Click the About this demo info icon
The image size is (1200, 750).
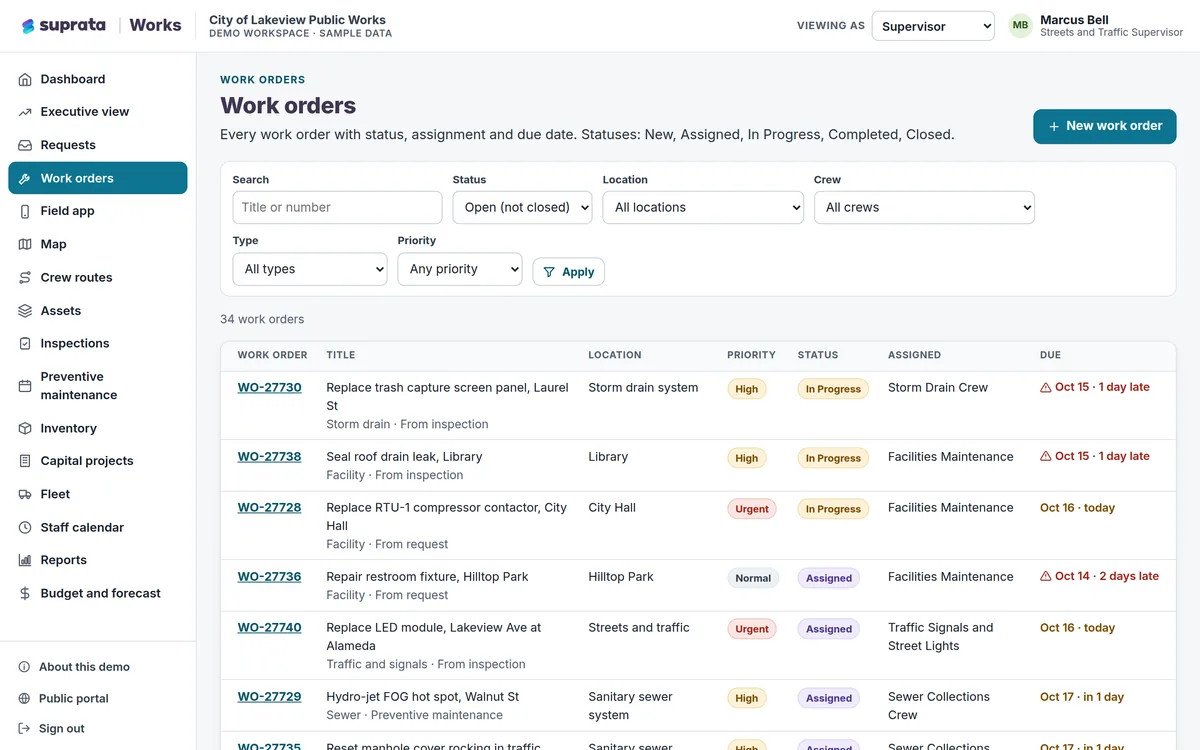24,667
